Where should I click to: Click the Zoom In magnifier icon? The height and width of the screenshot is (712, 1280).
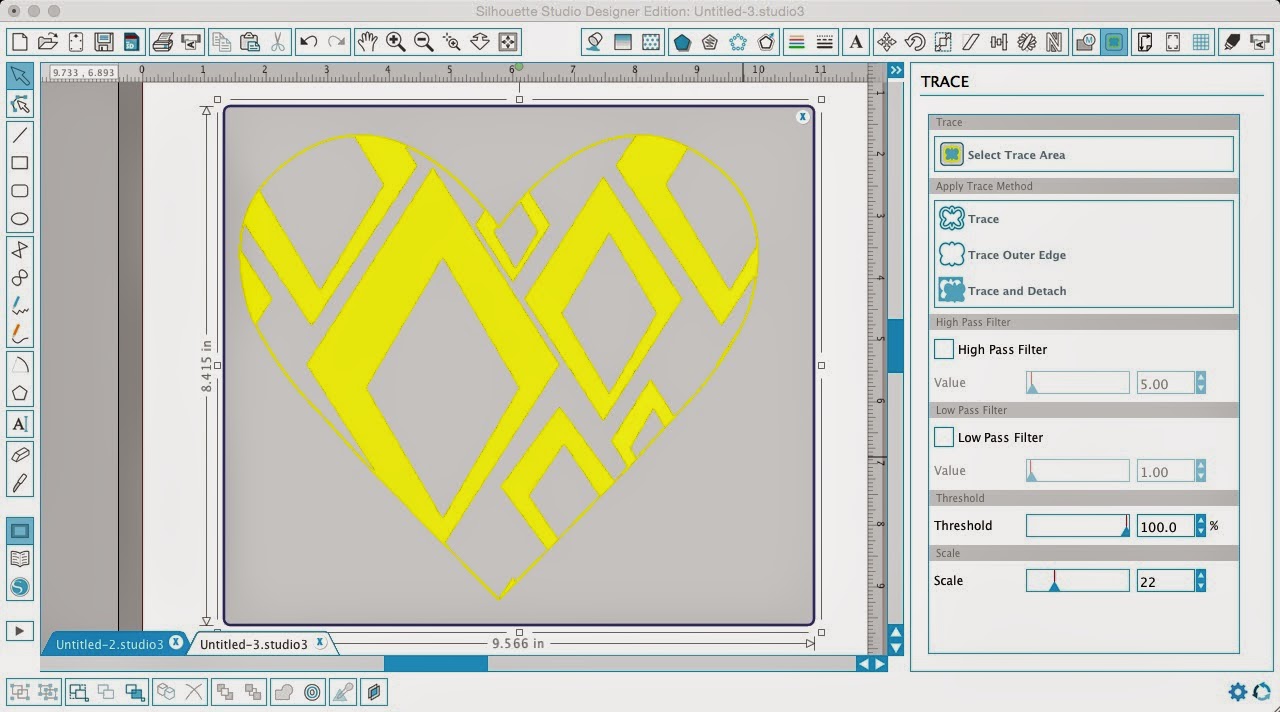coord(395,41)
